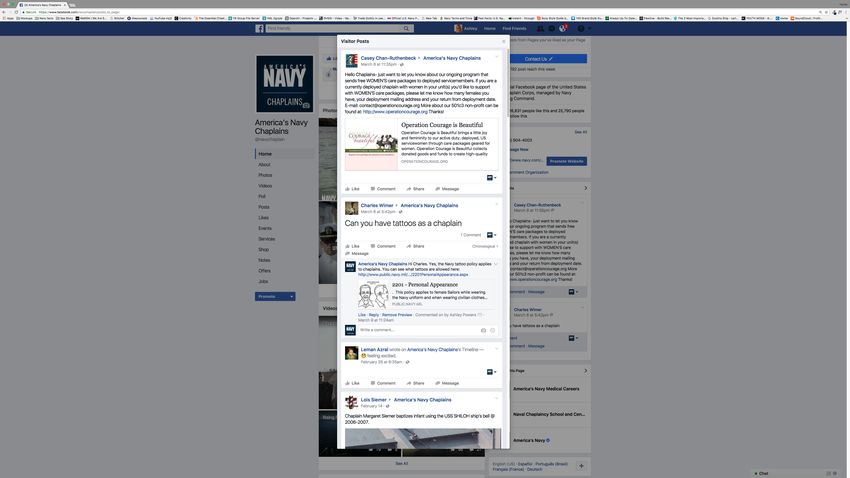
Task: Select Photos in the page sidebar
Action: click(x=265, y=176)
